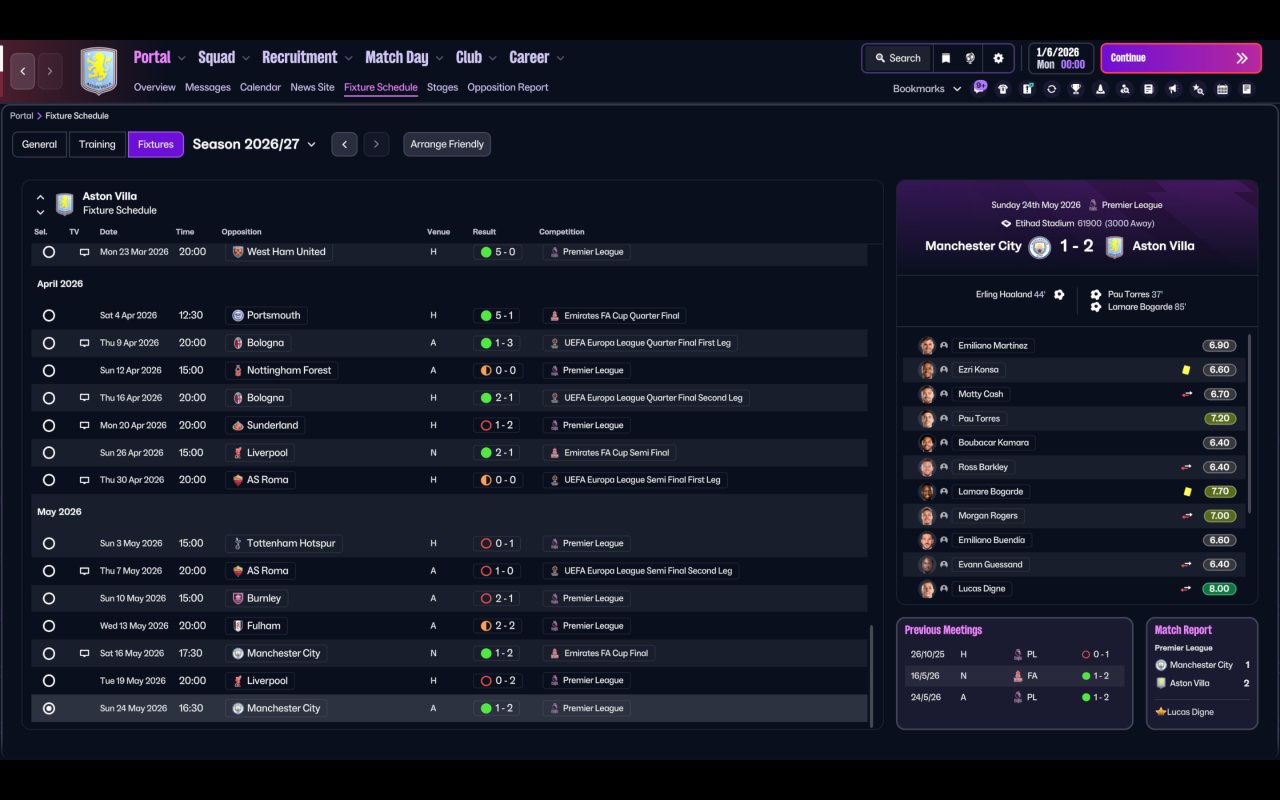Click the calendar icon in the bookmarks bar

point(1222,89)
